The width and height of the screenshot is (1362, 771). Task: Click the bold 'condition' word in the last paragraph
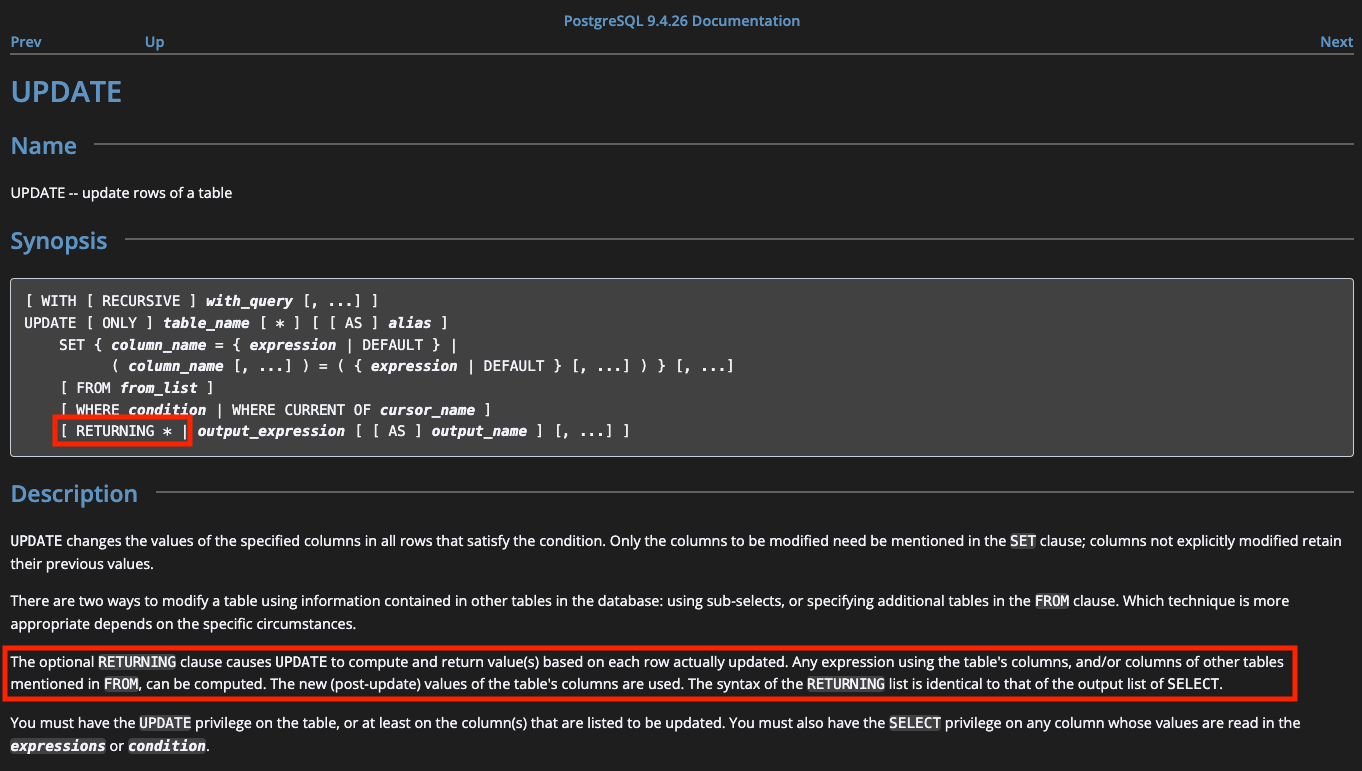click(x=167, y=746)
